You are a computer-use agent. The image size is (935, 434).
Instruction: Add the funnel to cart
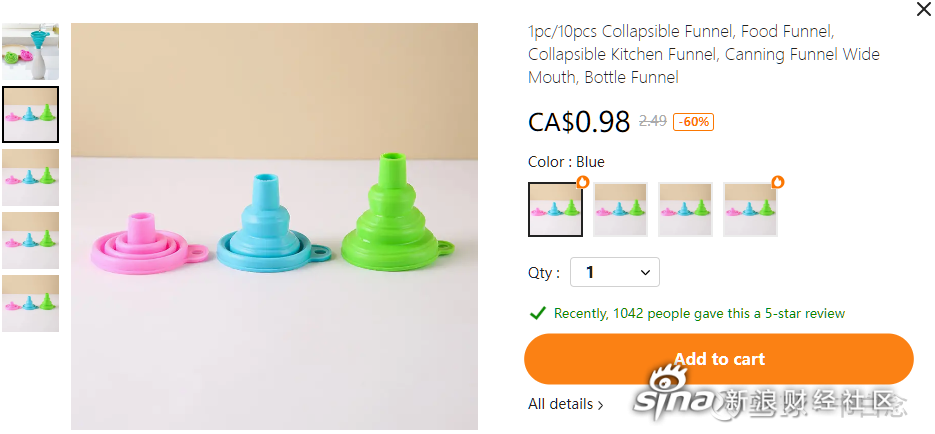[x=719, y=359]
